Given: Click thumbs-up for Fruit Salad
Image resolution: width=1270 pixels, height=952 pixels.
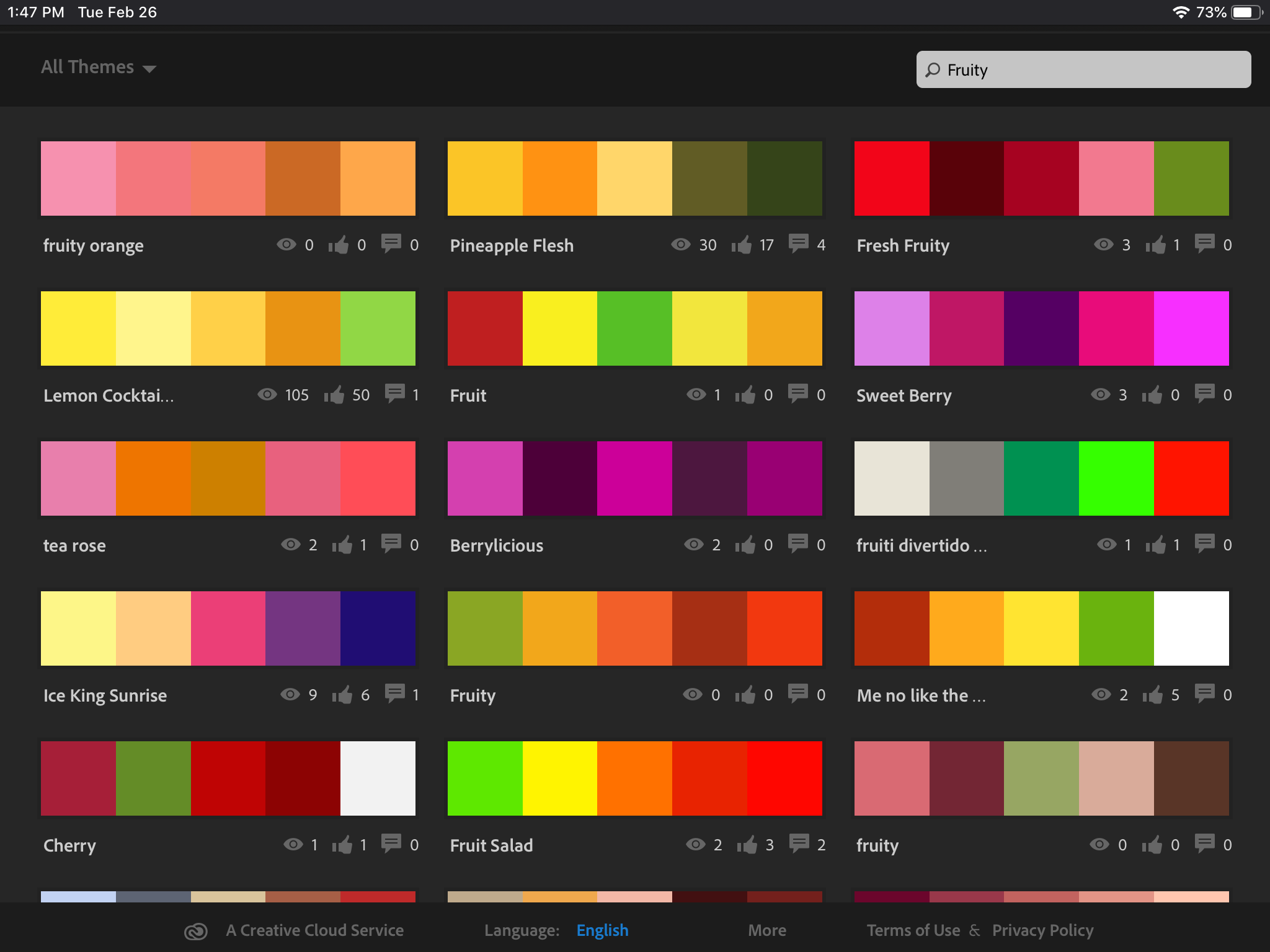Looking at the screenshot, I should 747,844.
